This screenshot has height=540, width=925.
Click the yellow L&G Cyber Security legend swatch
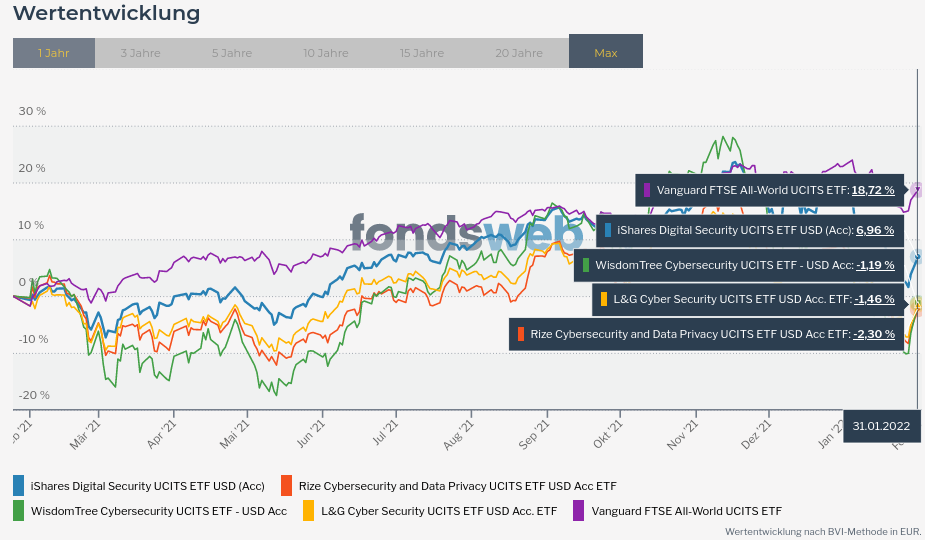[x=308, y=511]
